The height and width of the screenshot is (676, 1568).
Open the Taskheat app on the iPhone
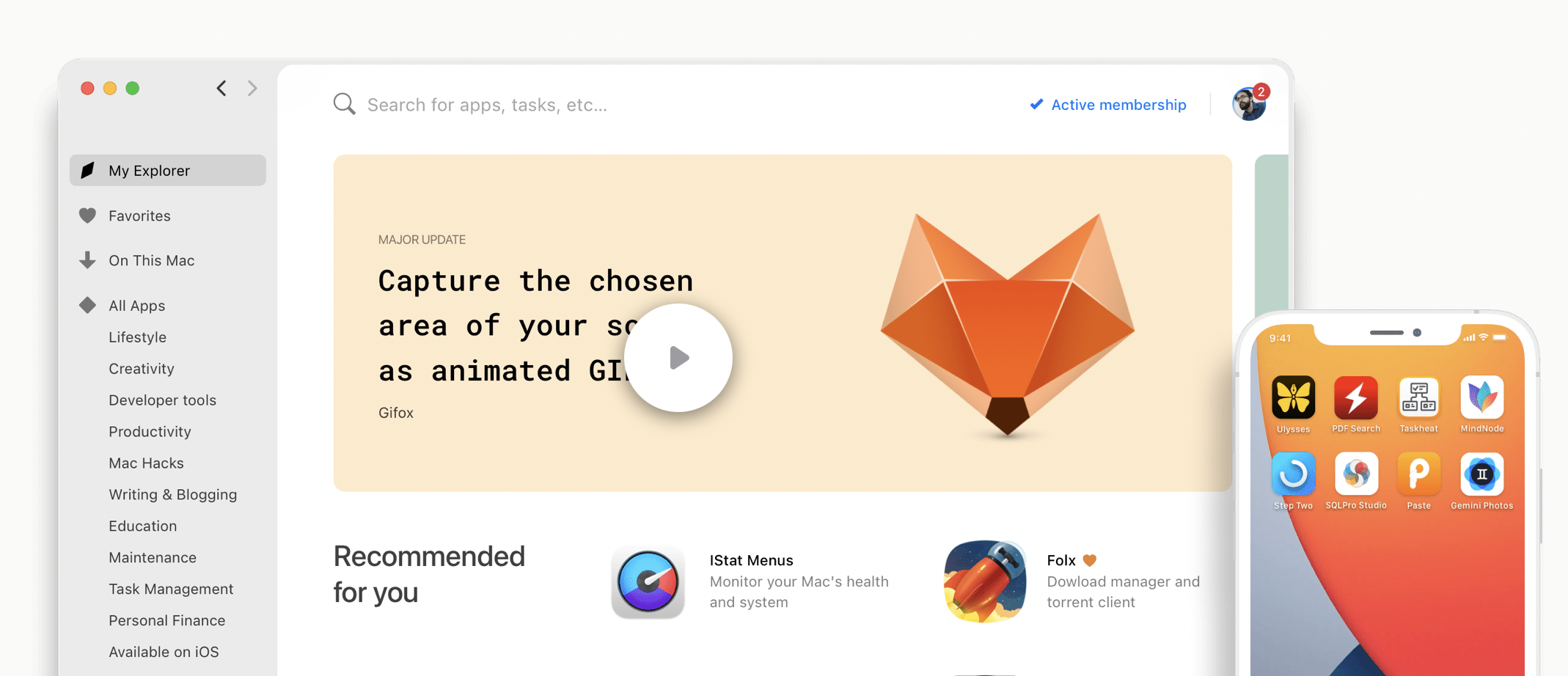pyautogui.click(x=1418, y=398)
